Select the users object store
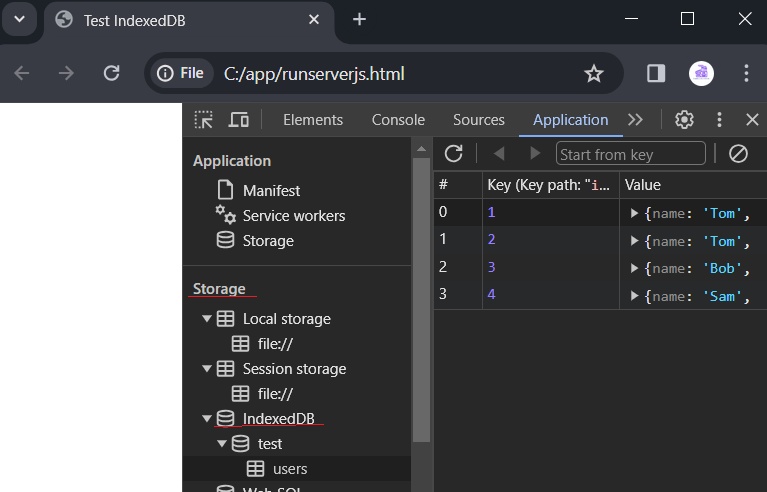Viewport: 767px width, 492px height. coord(290,469)
